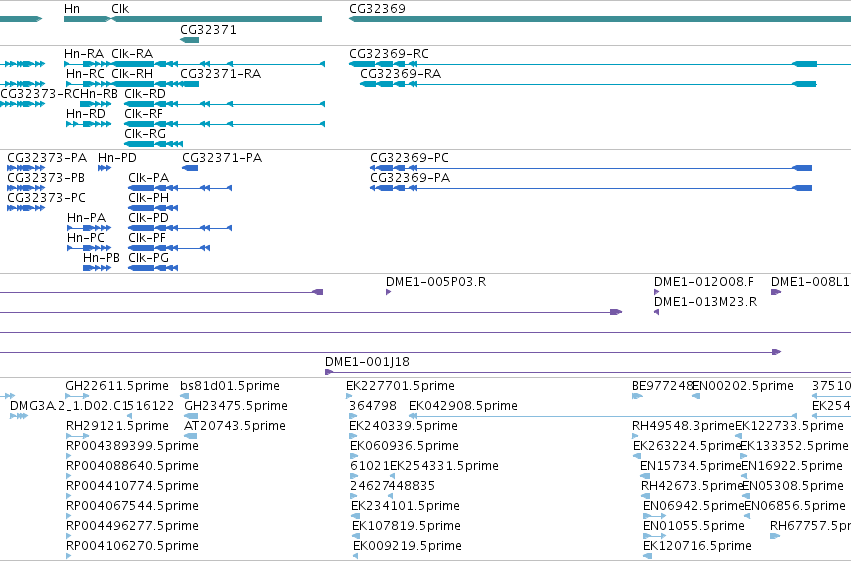
Task: Click transcript Hn-RD label
Action: pyautogui.click(x=86, y=114)
